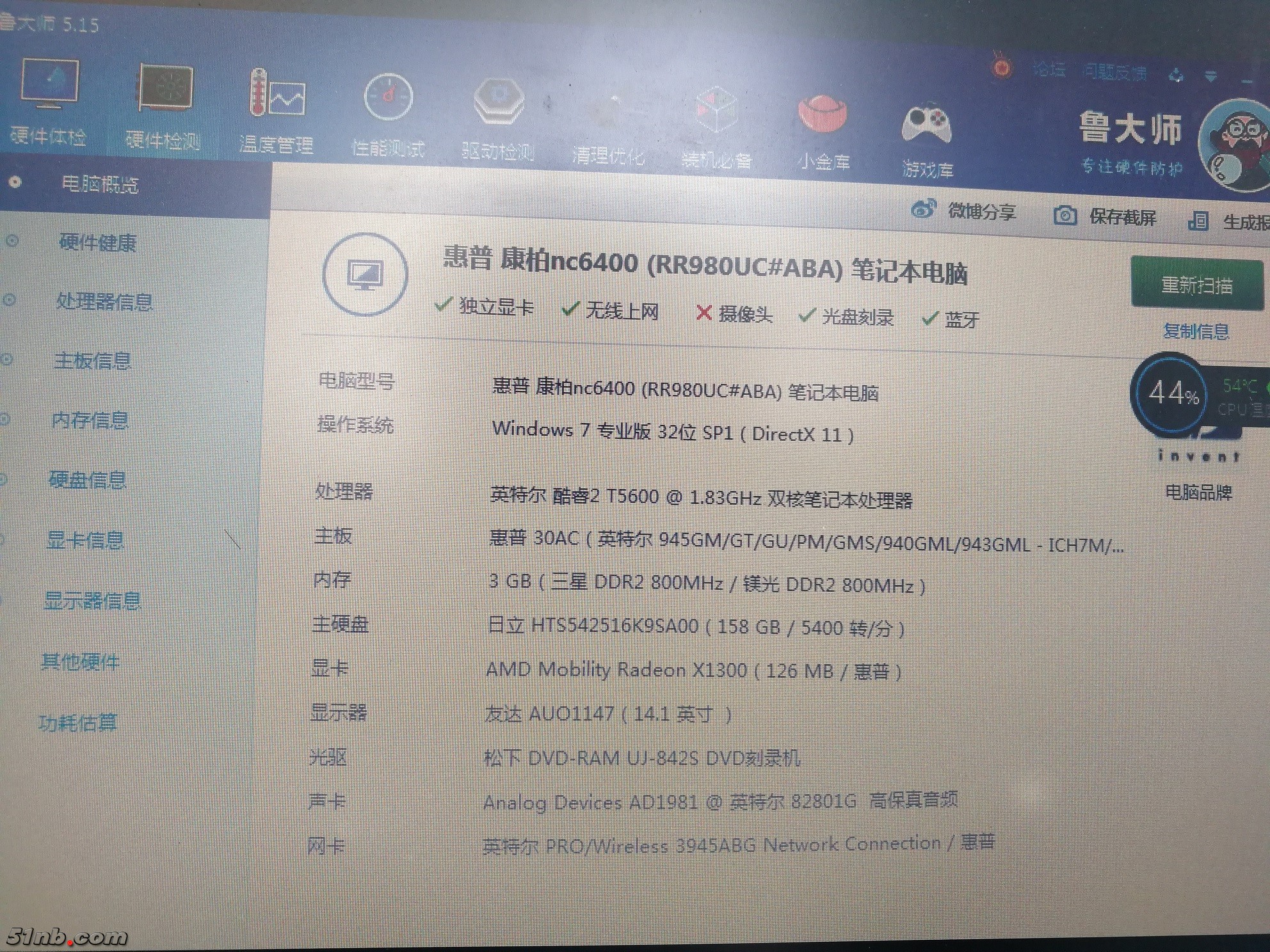Screen dimensions: 1270x952
Task: Click the 问题反馈 feedback link
Action: (1114, 72)
